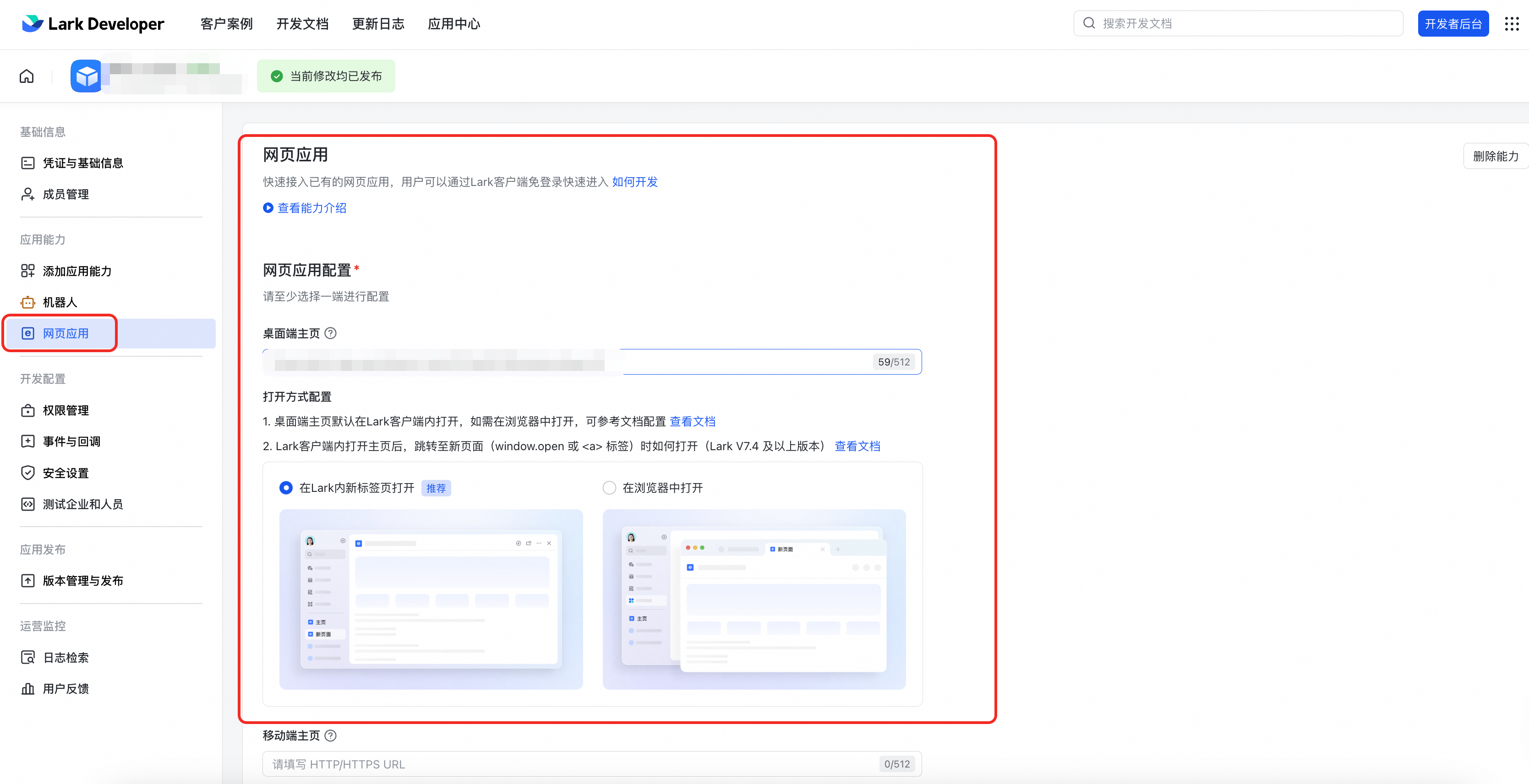
Task: Open the 如何开发 link
Action: (634, 182)
